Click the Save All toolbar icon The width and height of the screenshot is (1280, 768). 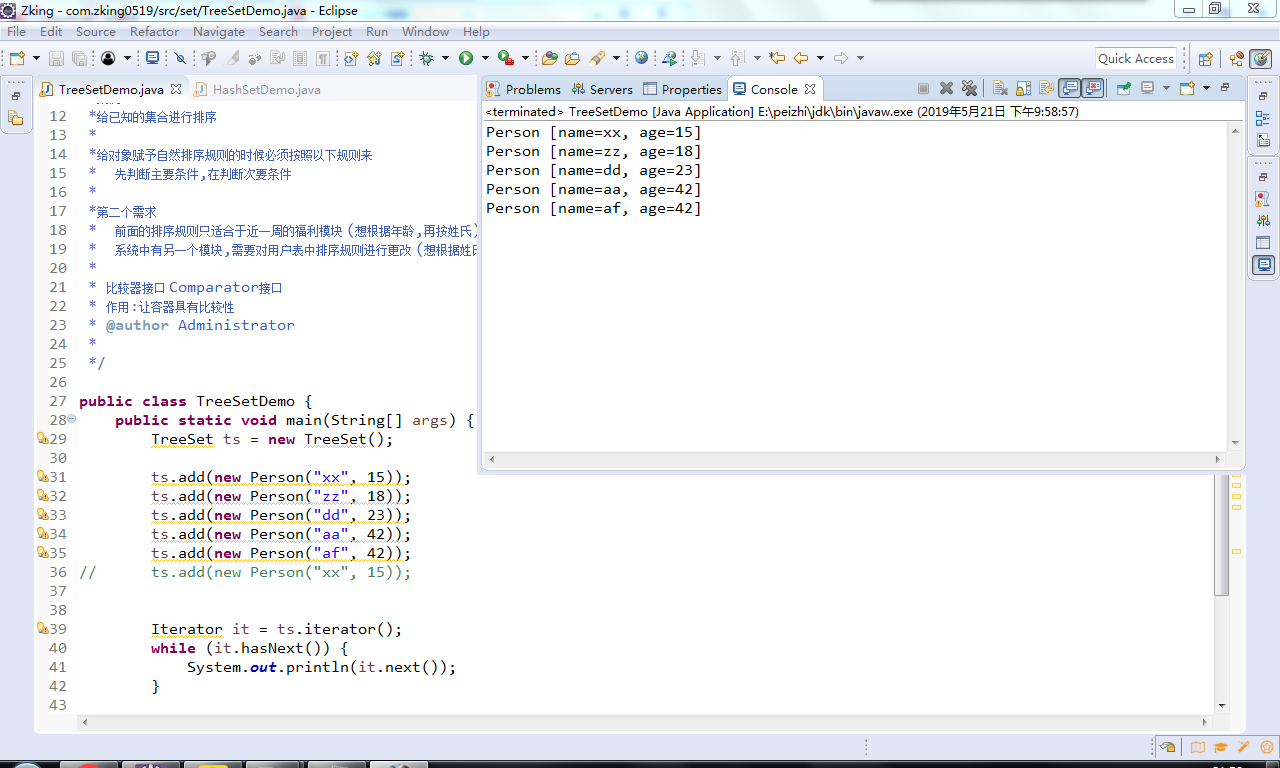point(78,58)
